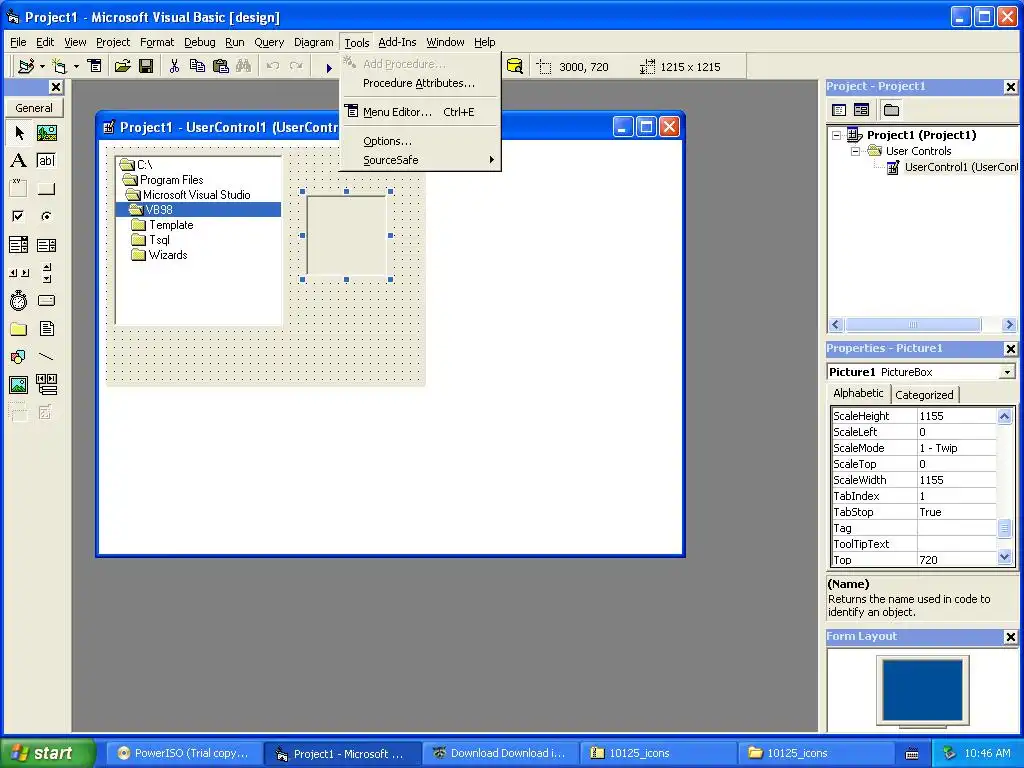Close the Form Layout panel
Image resolution: width=1024 pixels, height=768 pixels.
click(1010, 637)
